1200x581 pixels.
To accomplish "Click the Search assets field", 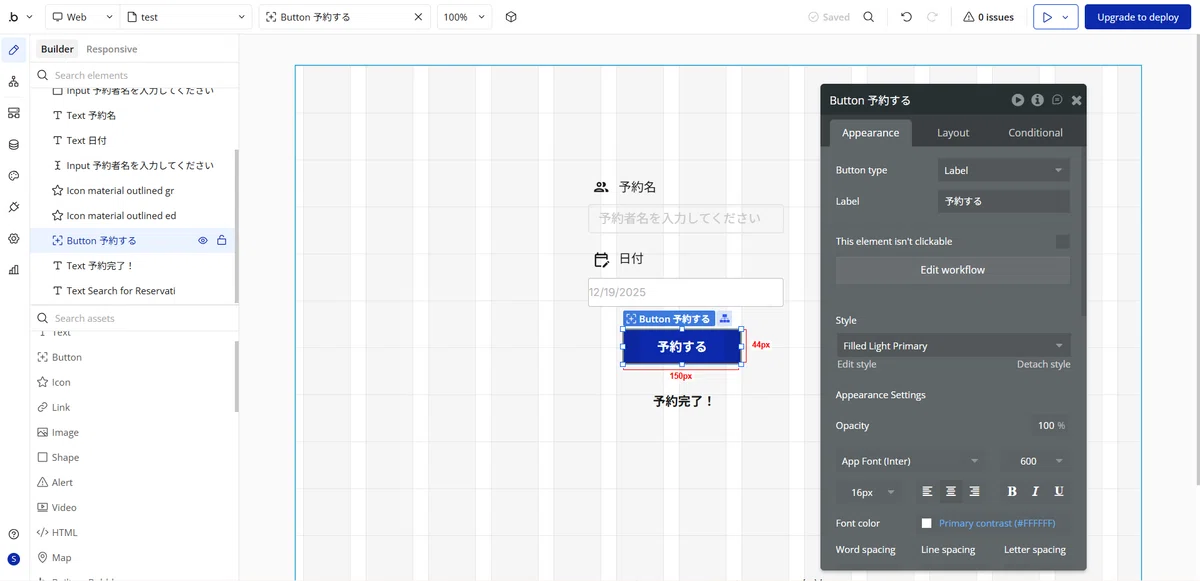I will pyautogui.click(x=134, y=318).
